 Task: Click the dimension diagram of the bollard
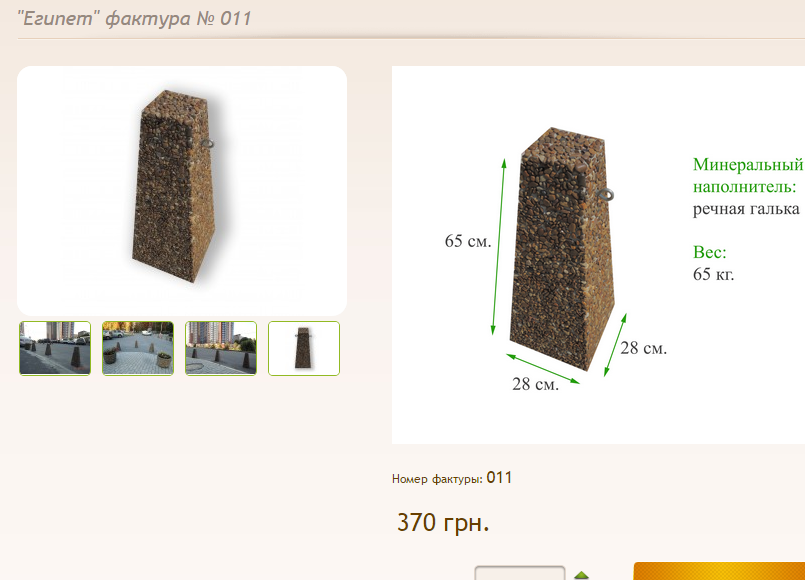tap(598, 255)
